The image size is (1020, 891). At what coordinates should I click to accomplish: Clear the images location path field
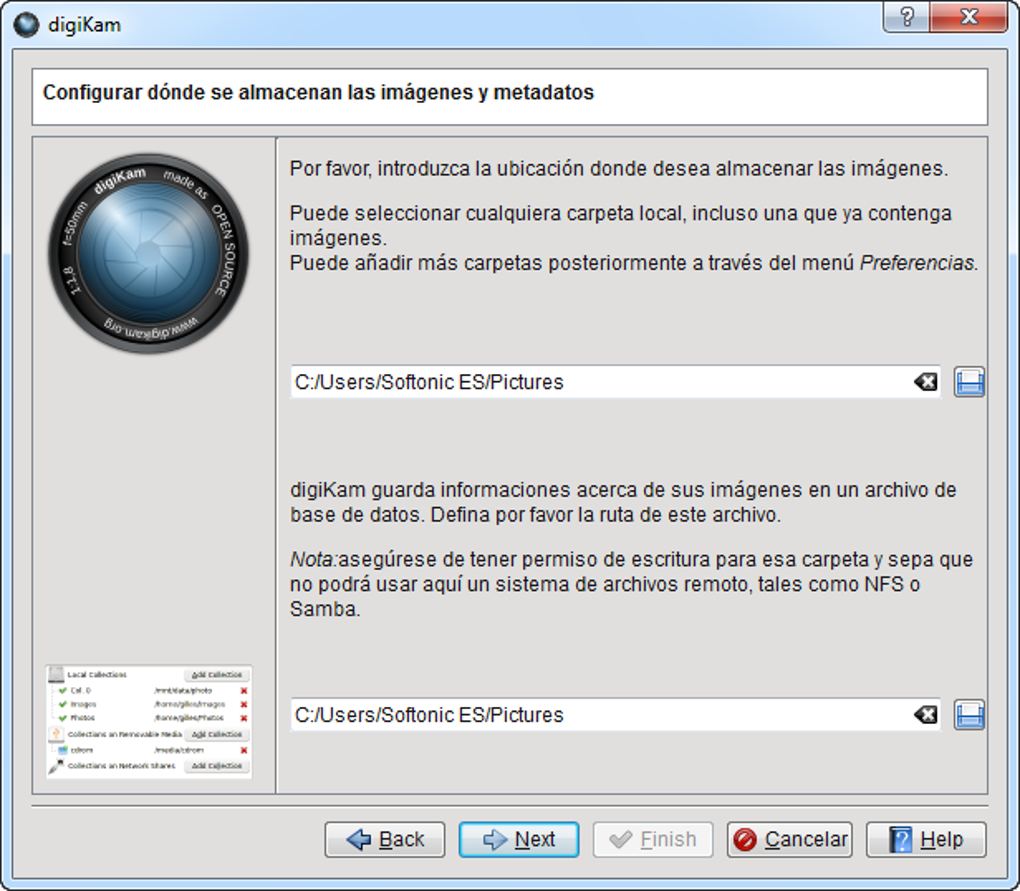(926, 382)
